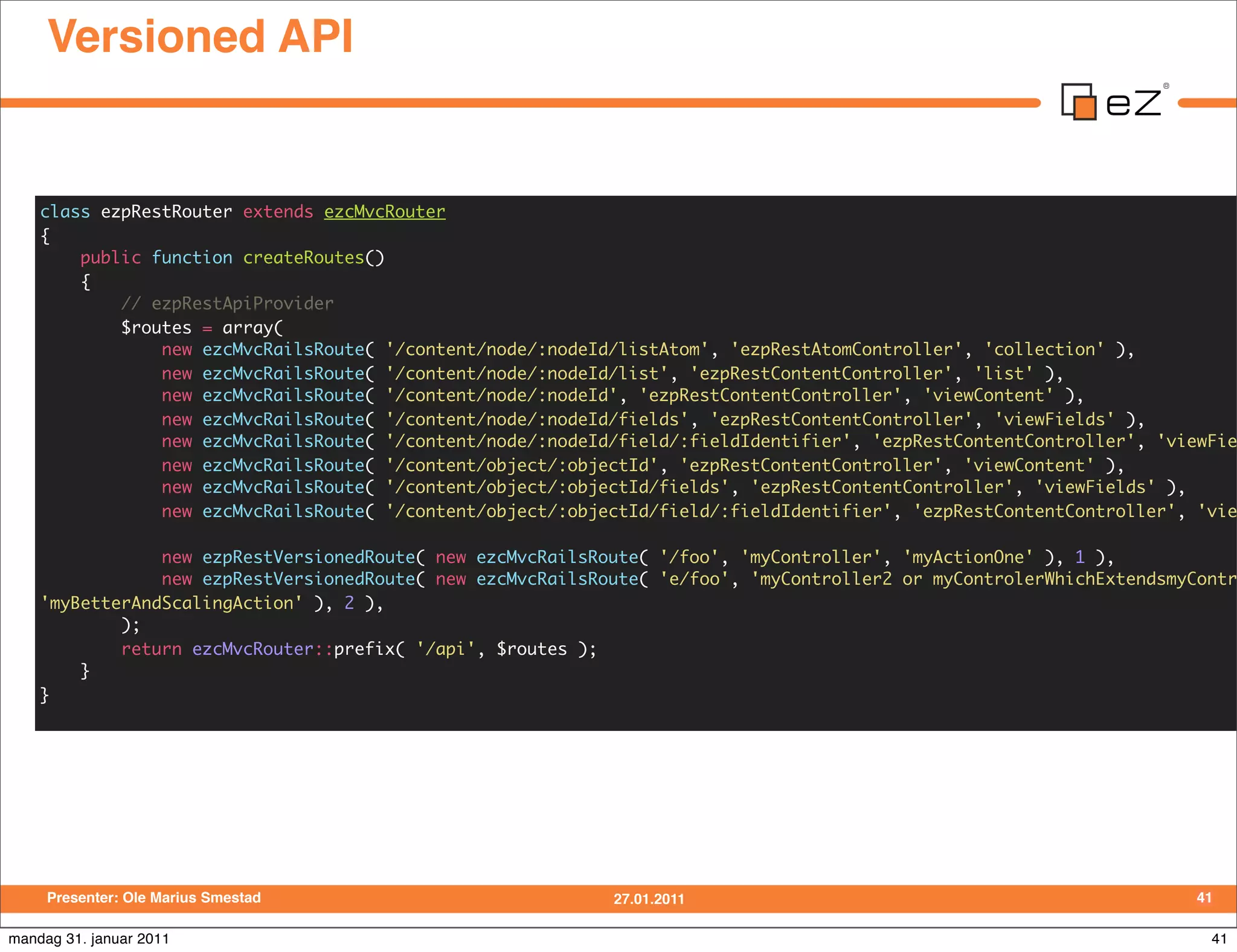The image size is (1237, 952).
Task: Open the underlined ezcMvcRouter link
Action: pyautogui.click(x=385, y=211)
